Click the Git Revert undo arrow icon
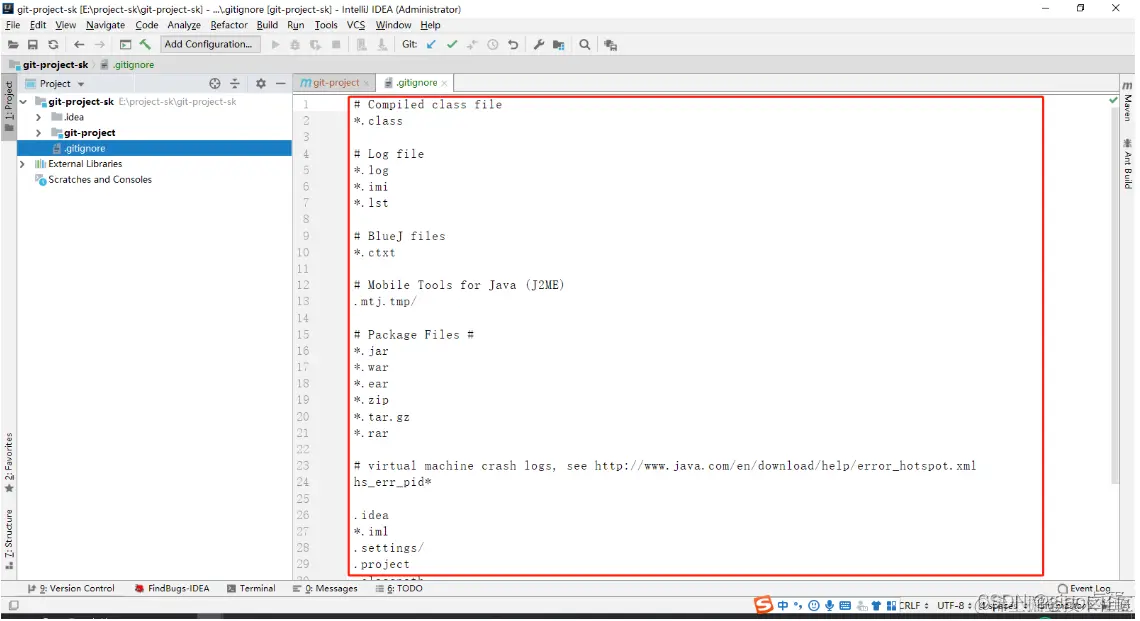 point(513,44)
